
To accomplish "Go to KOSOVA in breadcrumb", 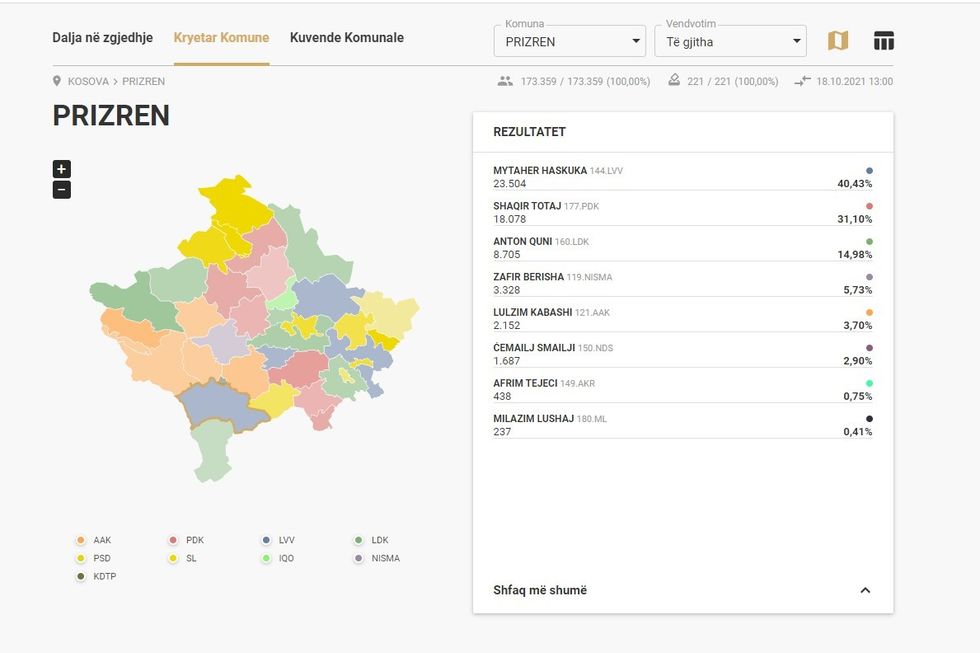I will point(88,81).
